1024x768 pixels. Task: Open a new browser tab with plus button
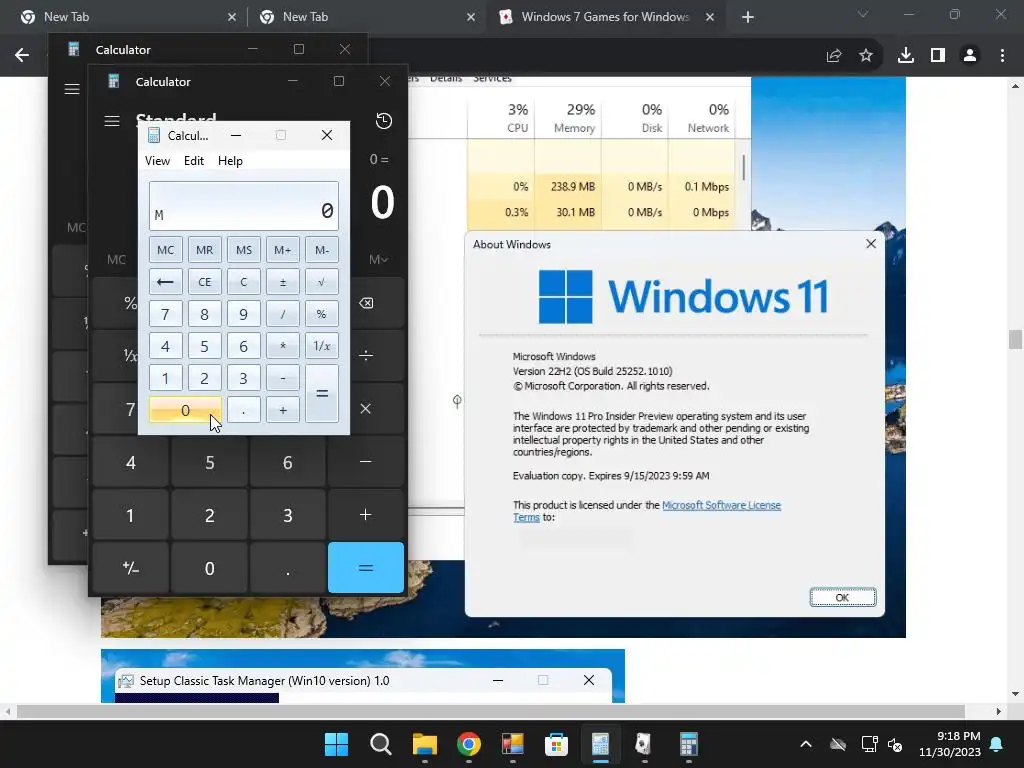[748, 17]
